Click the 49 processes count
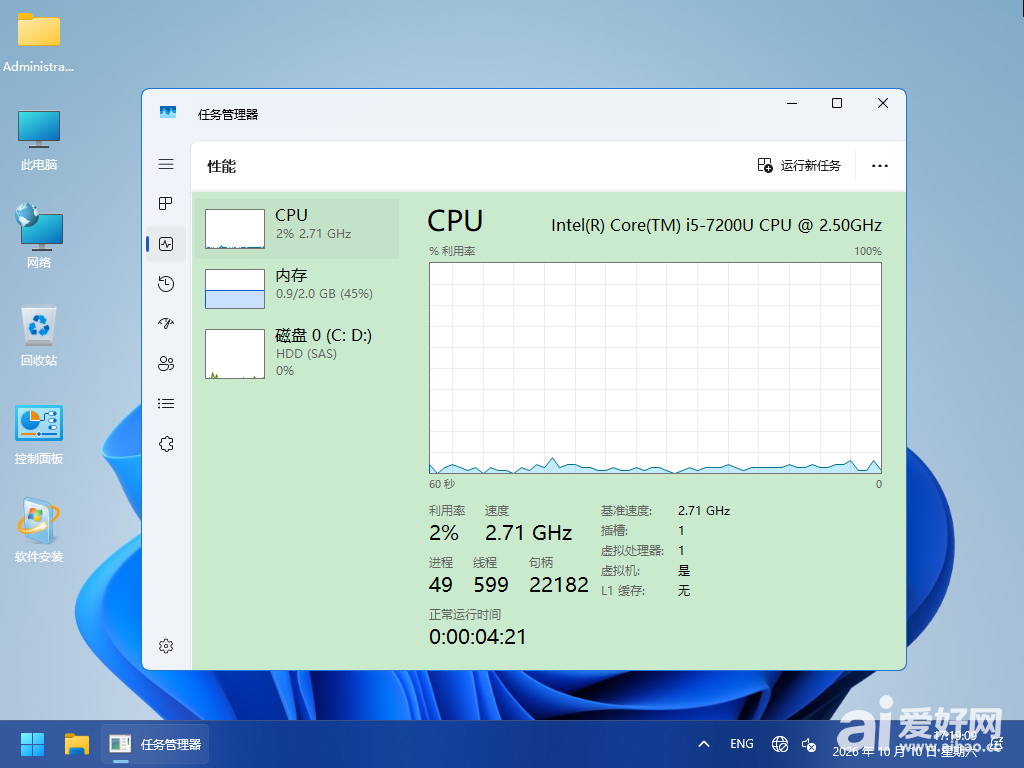The height and width of the screenshot is (768, 1024). (x=441, y=584)
